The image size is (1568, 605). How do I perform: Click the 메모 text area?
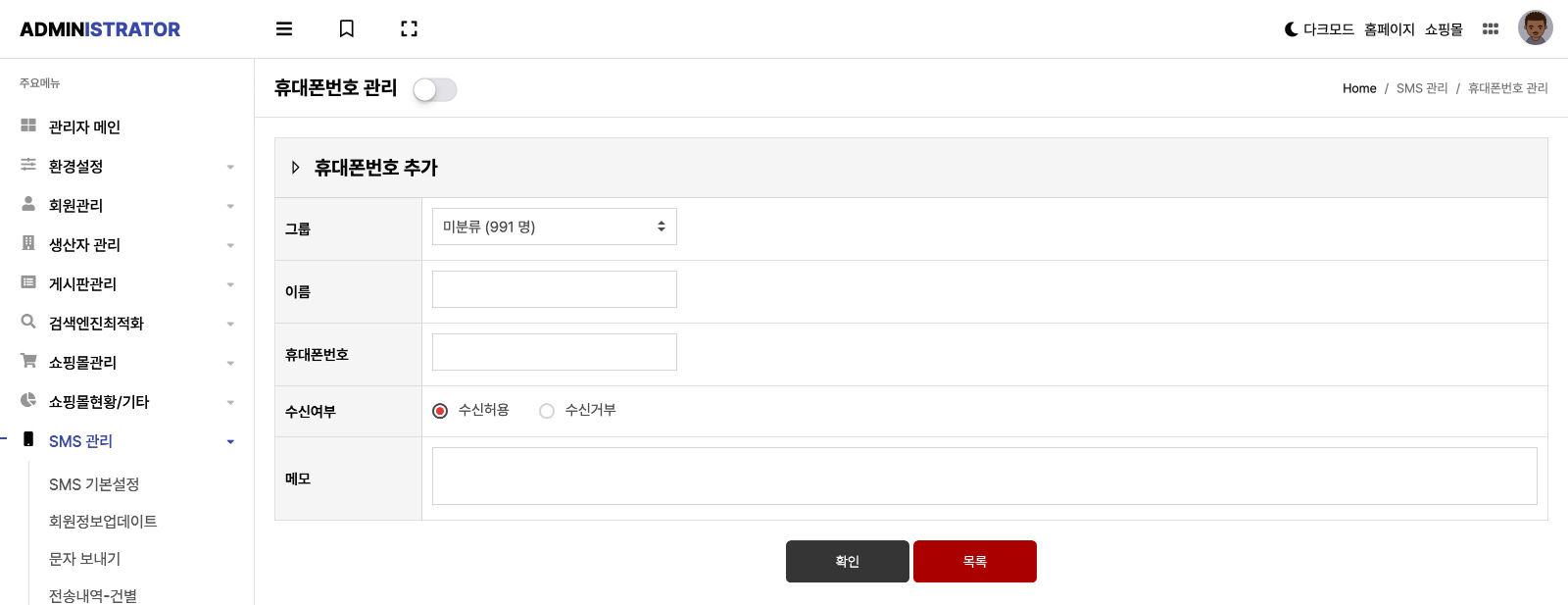click(985, 476)
